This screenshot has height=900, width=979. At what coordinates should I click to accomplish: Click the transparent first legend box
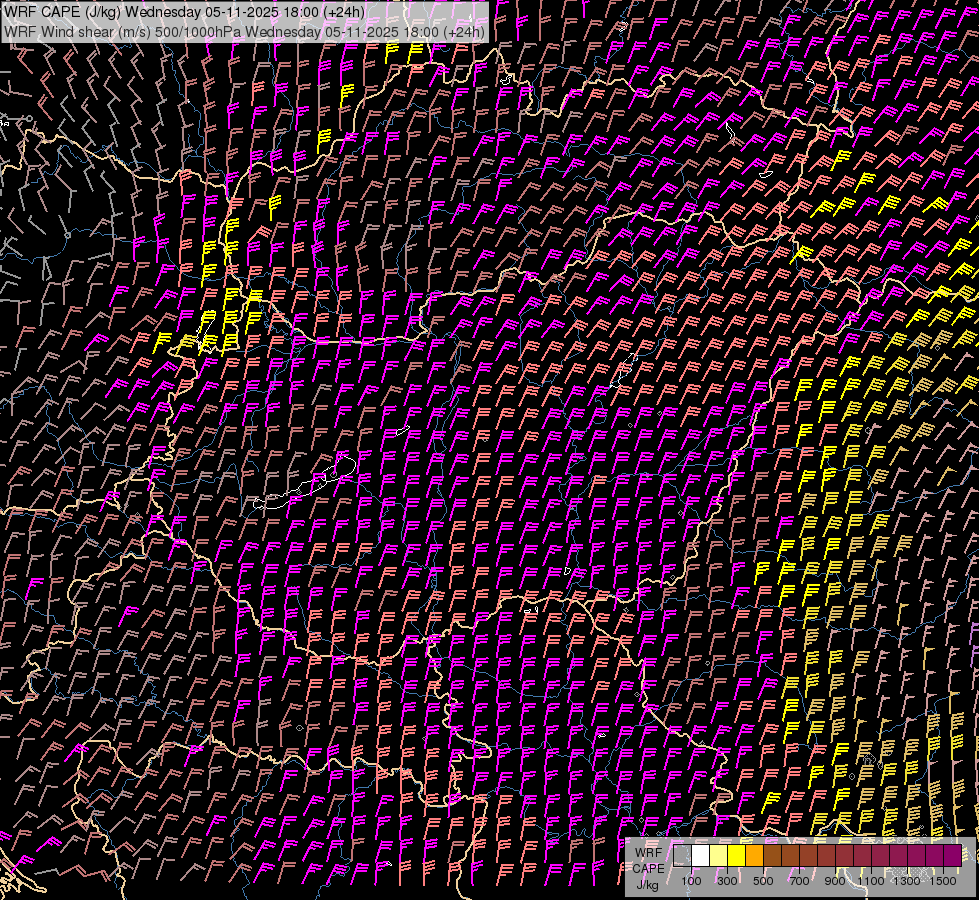[x=682, y=855]
